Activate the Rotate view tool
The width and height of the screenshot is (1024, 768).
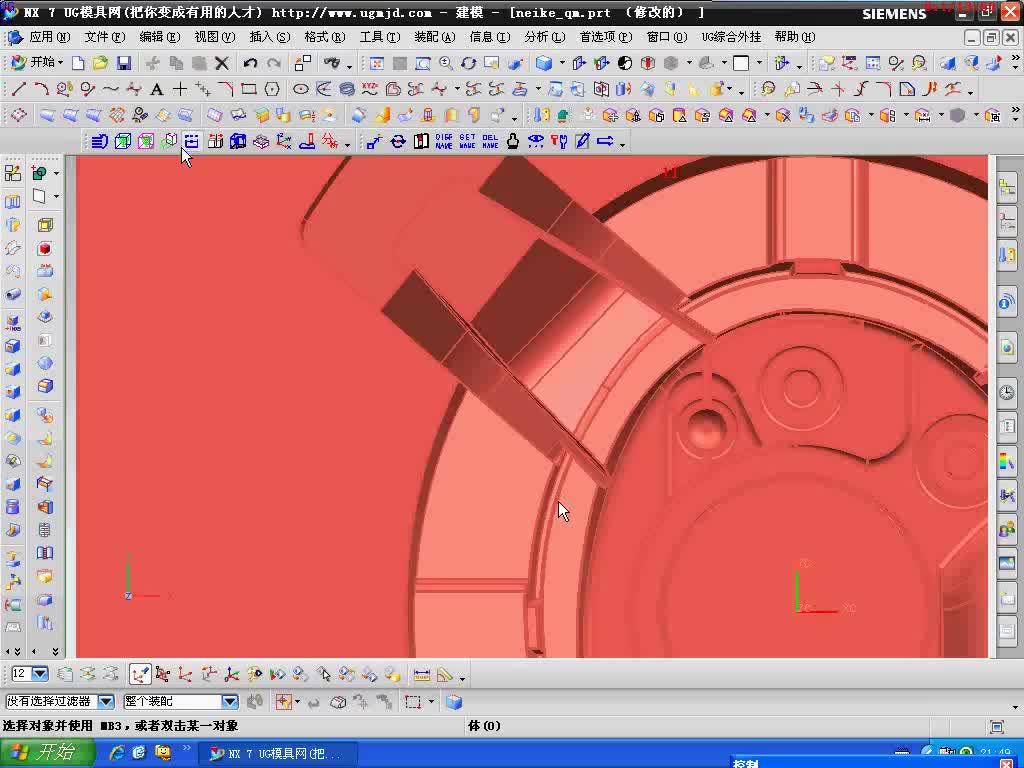[x=468, y=63]
